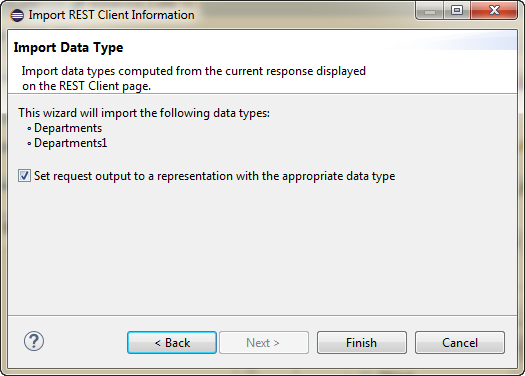The width and height of the screenshot is (525, 376).
Task: Uncheck the Set request output checkbox
Action: coord(24,176)
